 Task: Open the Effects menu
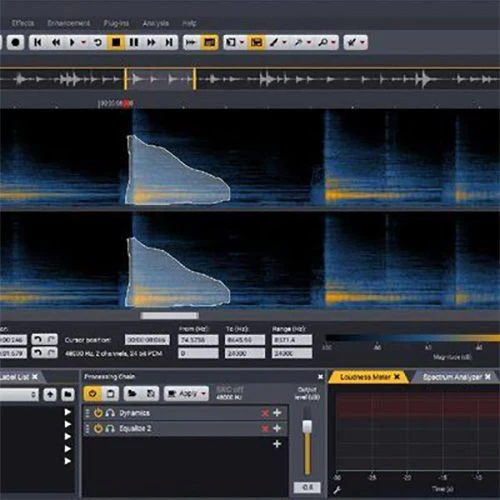[23, 23]
